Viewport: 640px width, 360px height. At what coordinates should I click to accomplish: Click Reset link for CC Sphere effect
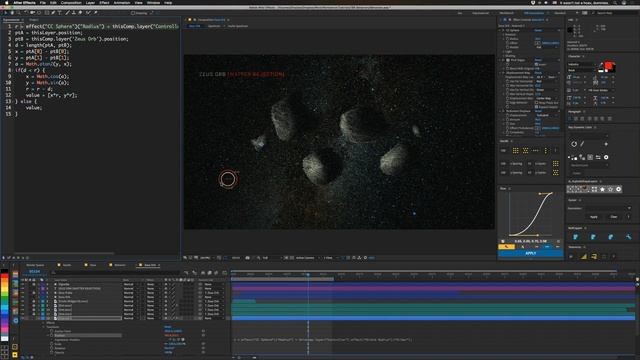click(538, 30)
